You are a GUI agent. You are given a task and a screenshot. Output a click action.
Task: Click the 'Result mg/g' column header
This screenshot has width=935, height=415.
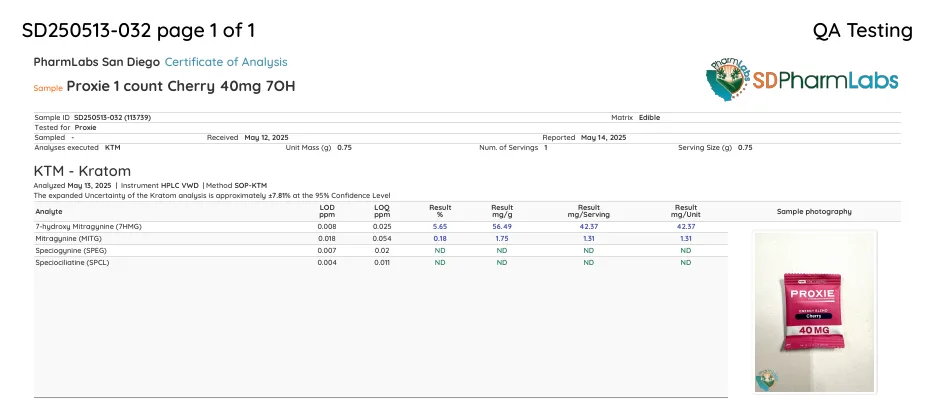[x=502, y=211]
